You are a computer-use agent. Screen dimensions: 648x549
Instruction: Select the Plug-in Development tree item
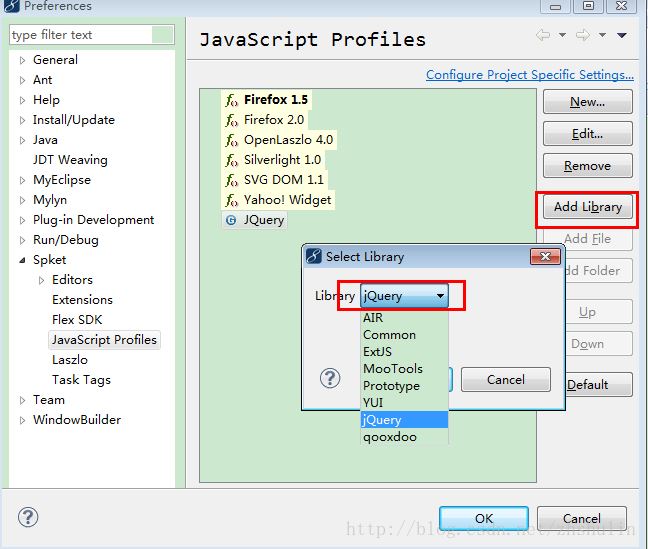(x=93, y=220)
